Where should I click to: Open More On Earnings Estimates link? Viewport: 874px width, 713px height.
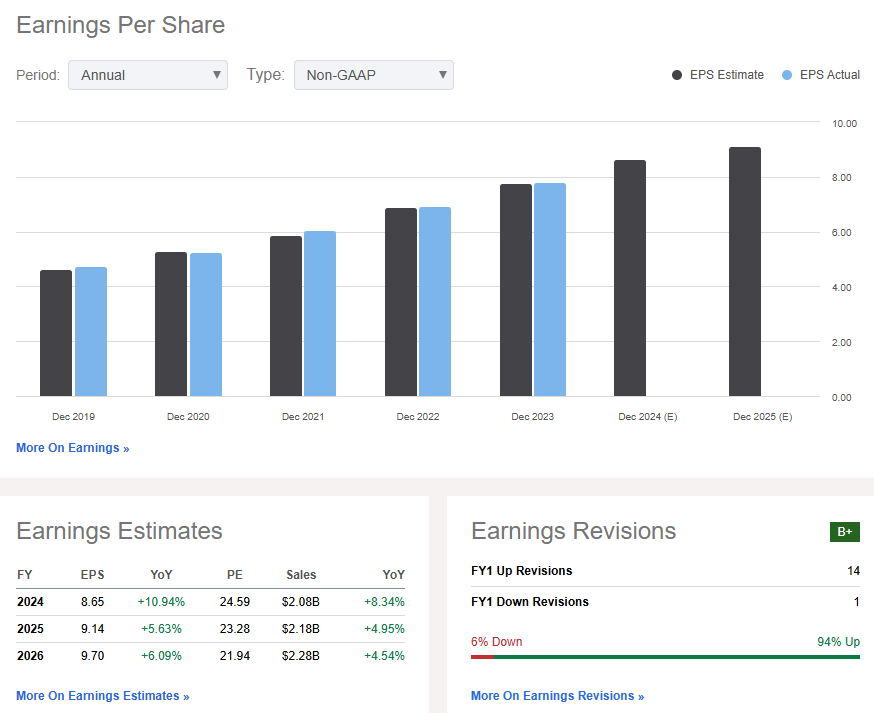(102, 695)
